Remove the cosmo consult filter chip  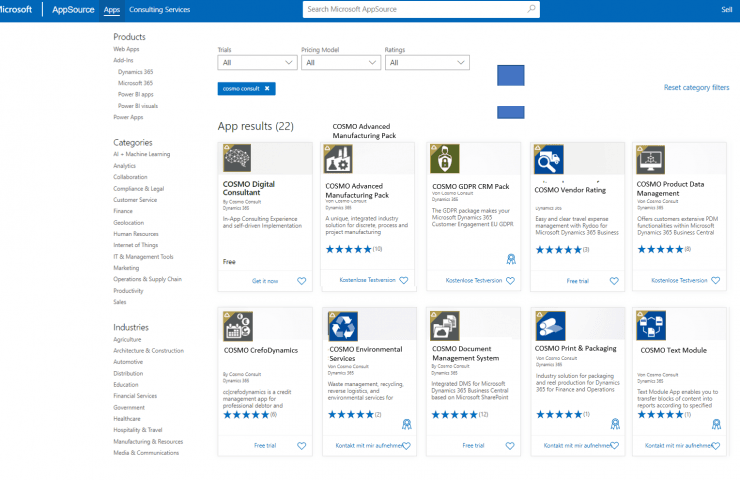pos(267,88)
